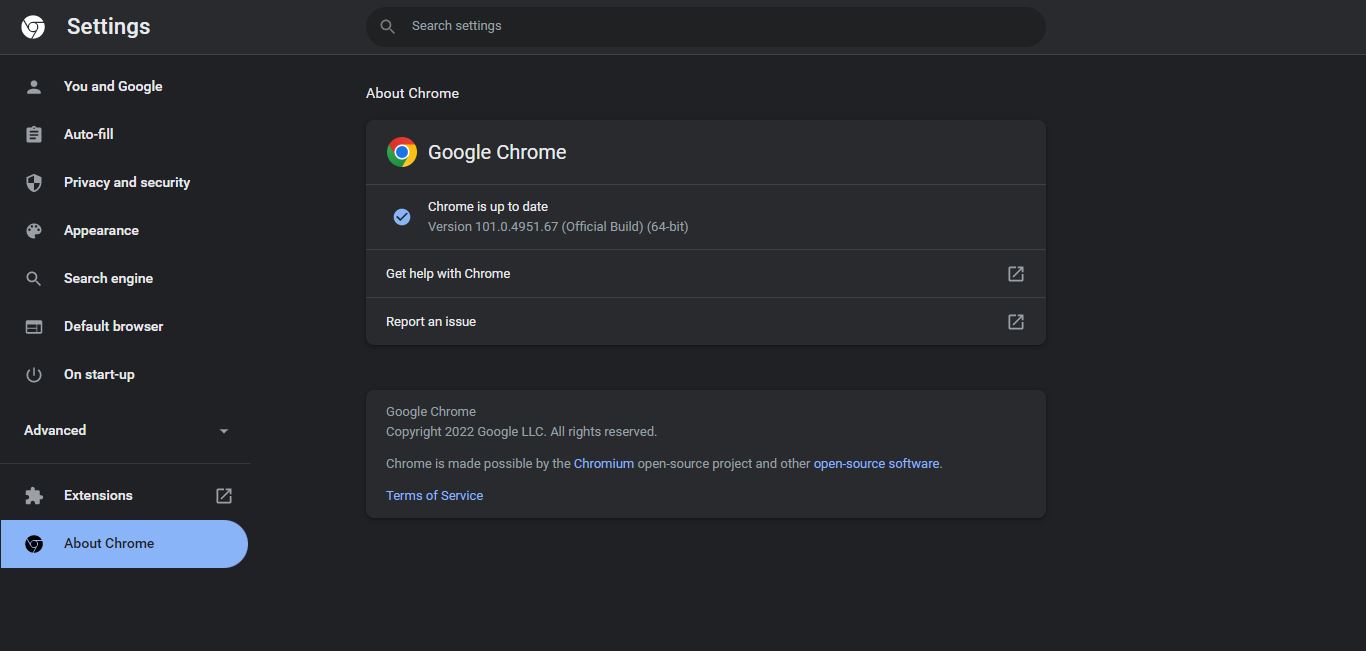
Task: Click the Chrome icon in About Chrome sidebar item
Action: click(34, 544)
